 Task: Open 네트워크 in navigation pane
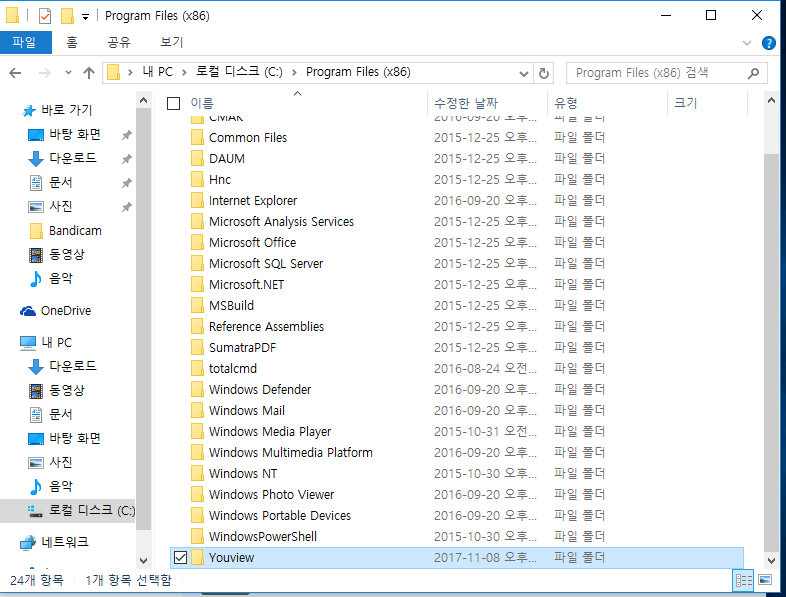pos(65,542)
